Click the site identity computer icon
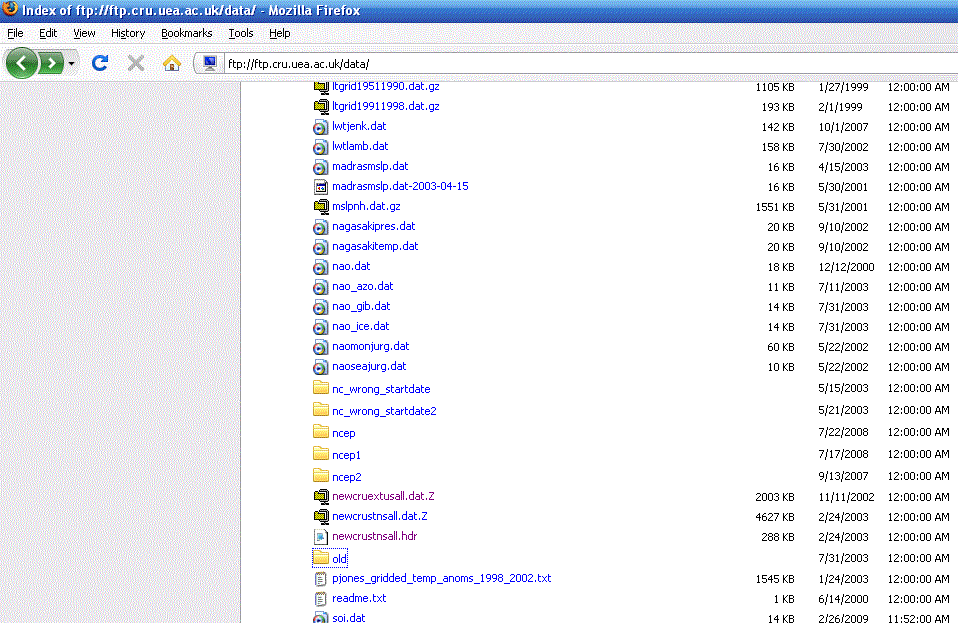958x642 pixels. tap(210, 63)
